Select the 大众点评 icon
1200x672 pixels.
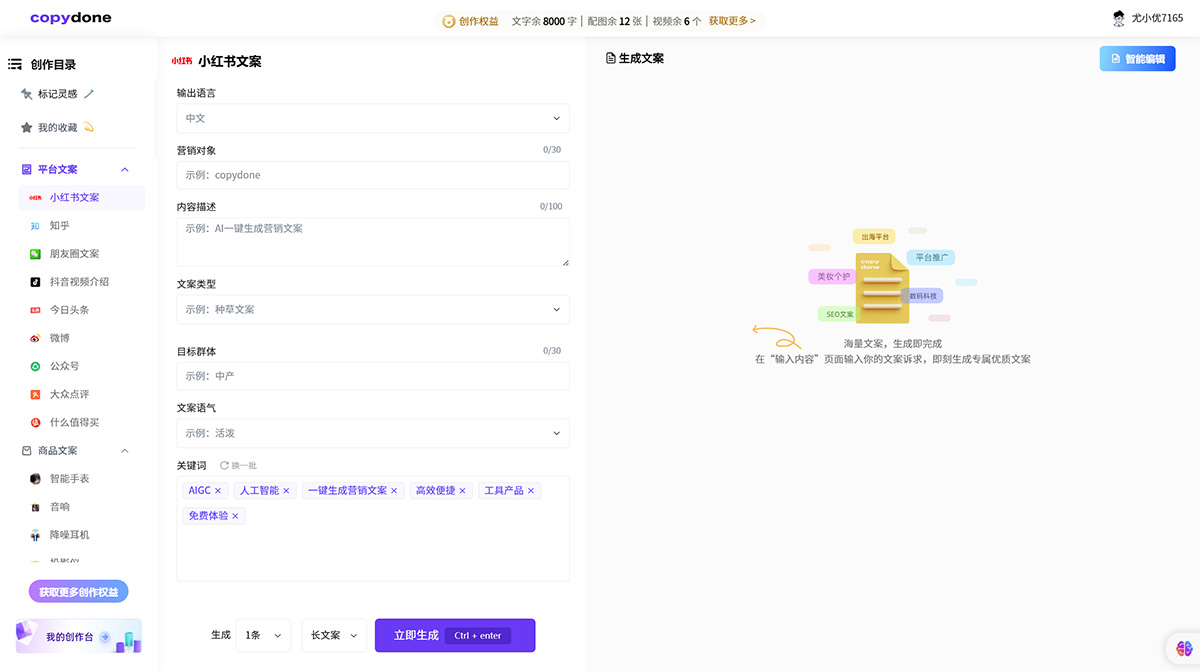(36, 393)
